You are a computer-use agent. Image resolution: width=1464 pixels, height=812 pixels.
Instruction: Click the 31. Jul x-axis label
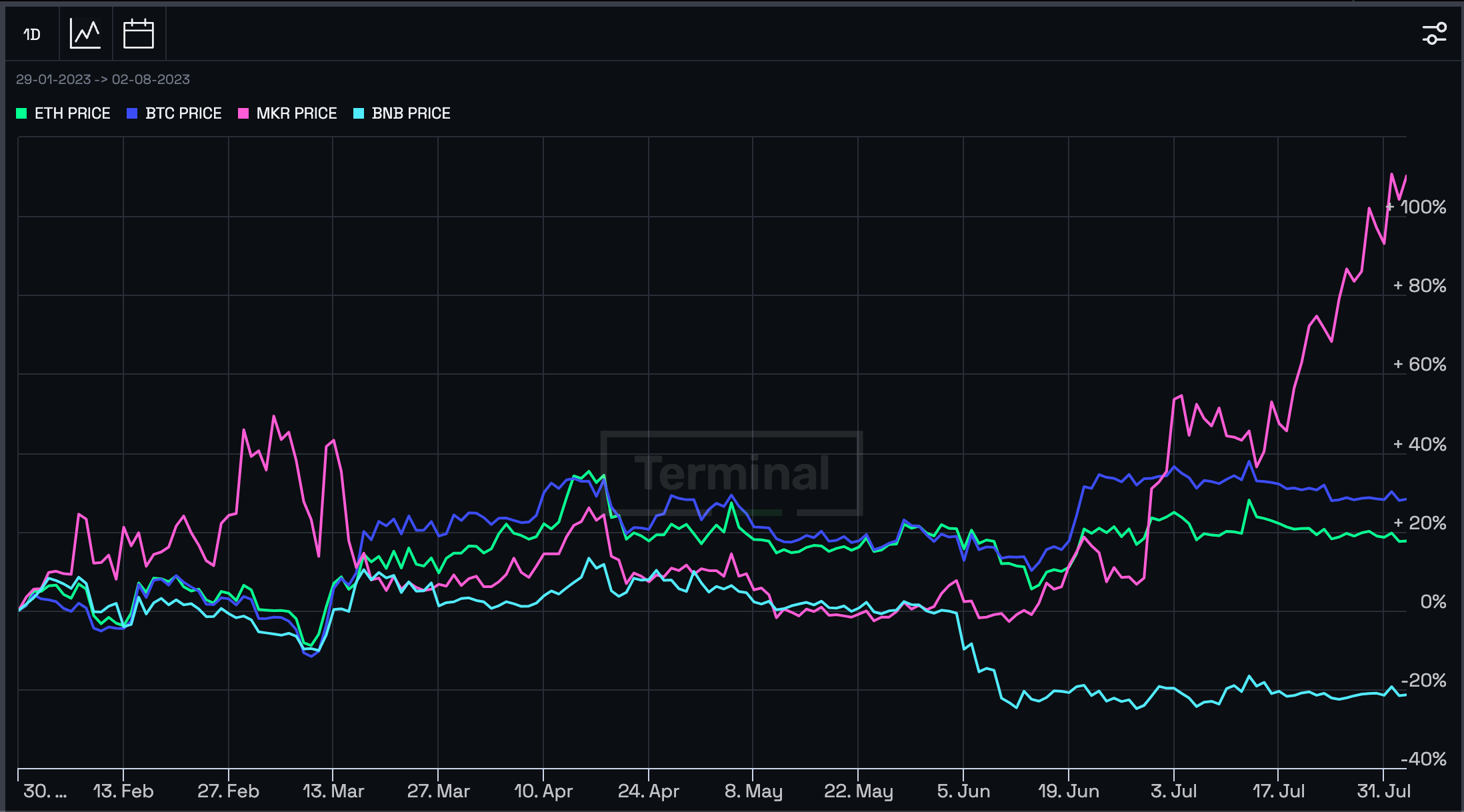coord(1384,791)
